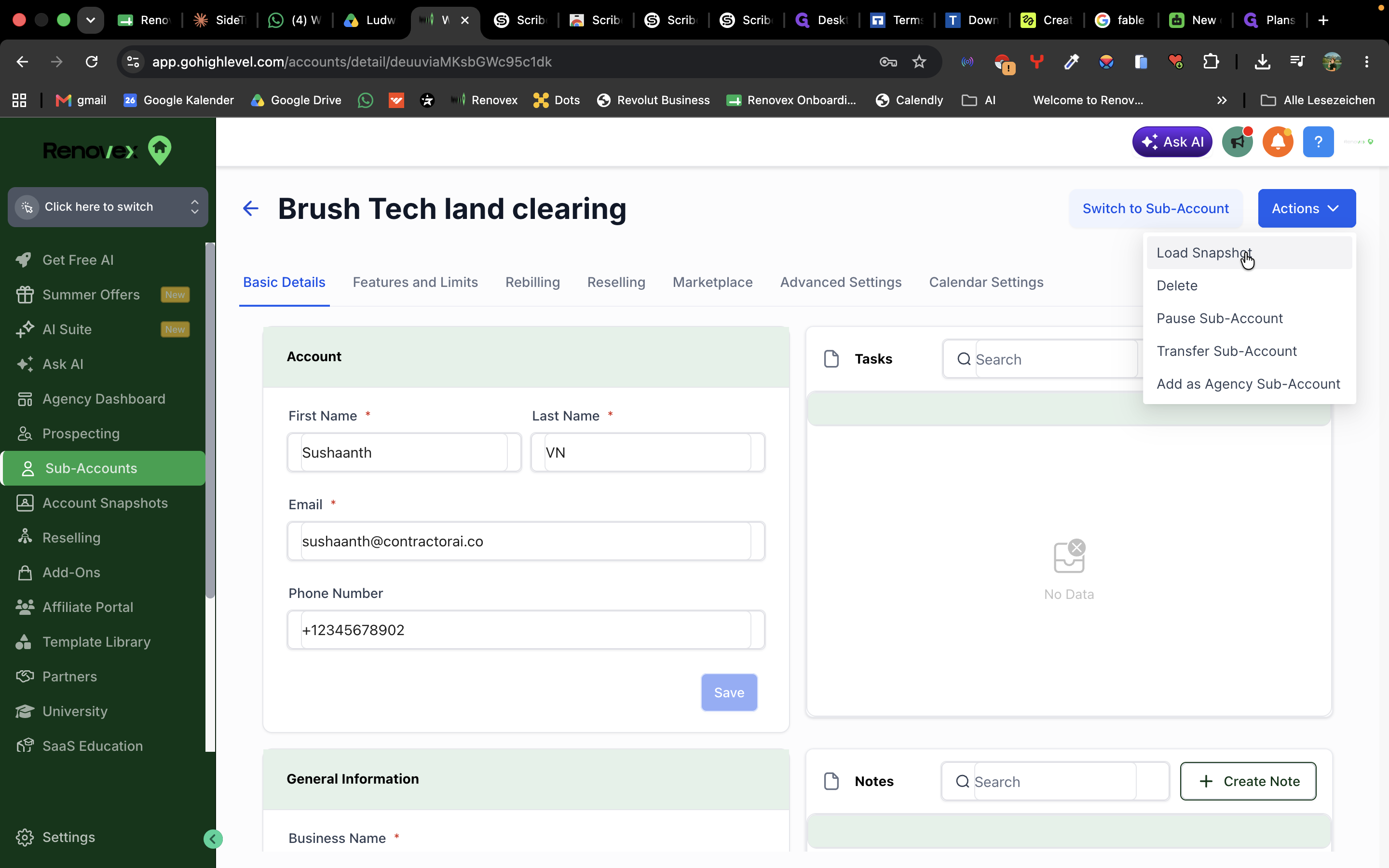Viewport: 1389px width, 868px height.
Task: Open Chrome downloads icon
Action: 1262,61
